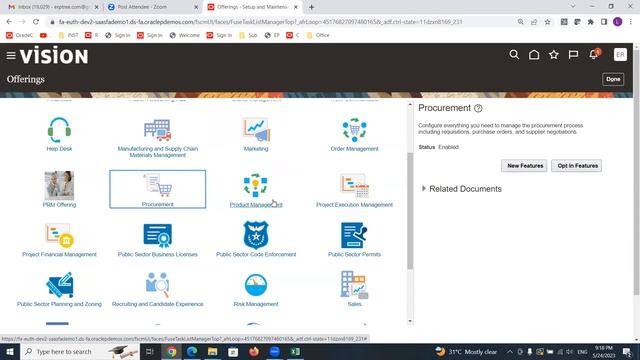Click the search magnifier in header
Screen dimensions: 640x360
514,55
